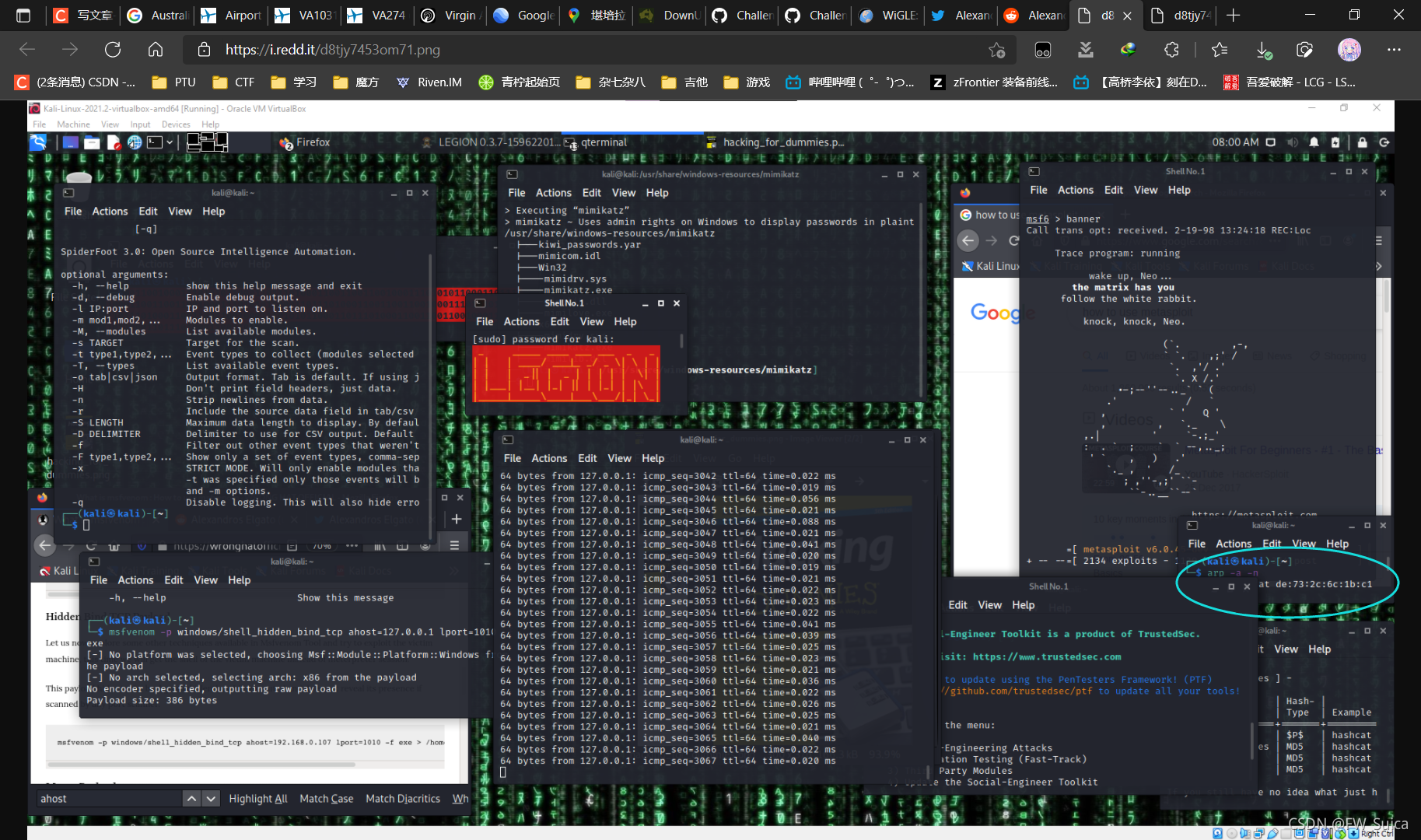Open the notification bell in Kali panel

1314,142
